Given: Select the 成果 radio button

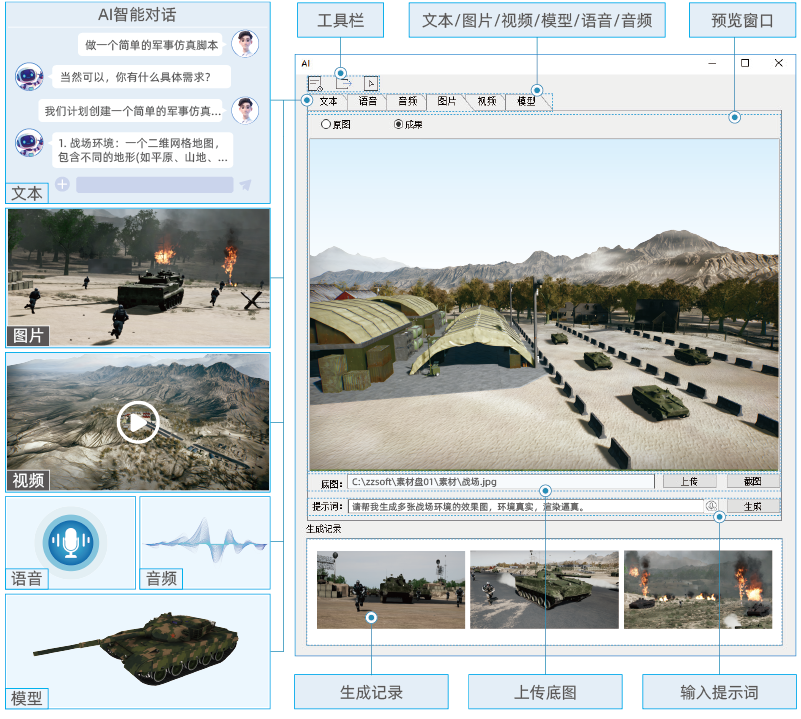Looking at the screenshot, I should point(399,125).
